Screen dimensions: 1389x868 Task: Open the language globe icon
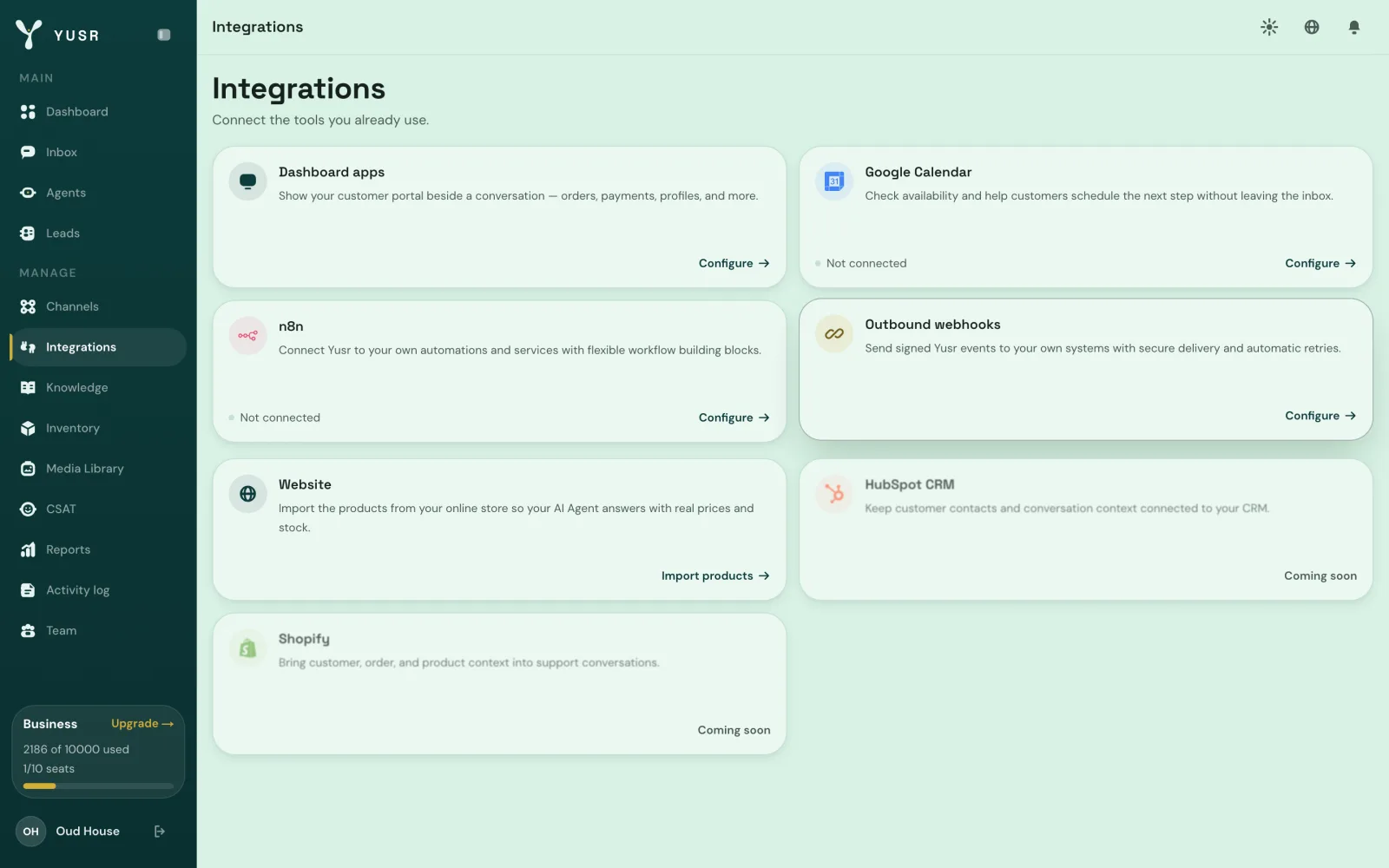[x=1312, y=27]
